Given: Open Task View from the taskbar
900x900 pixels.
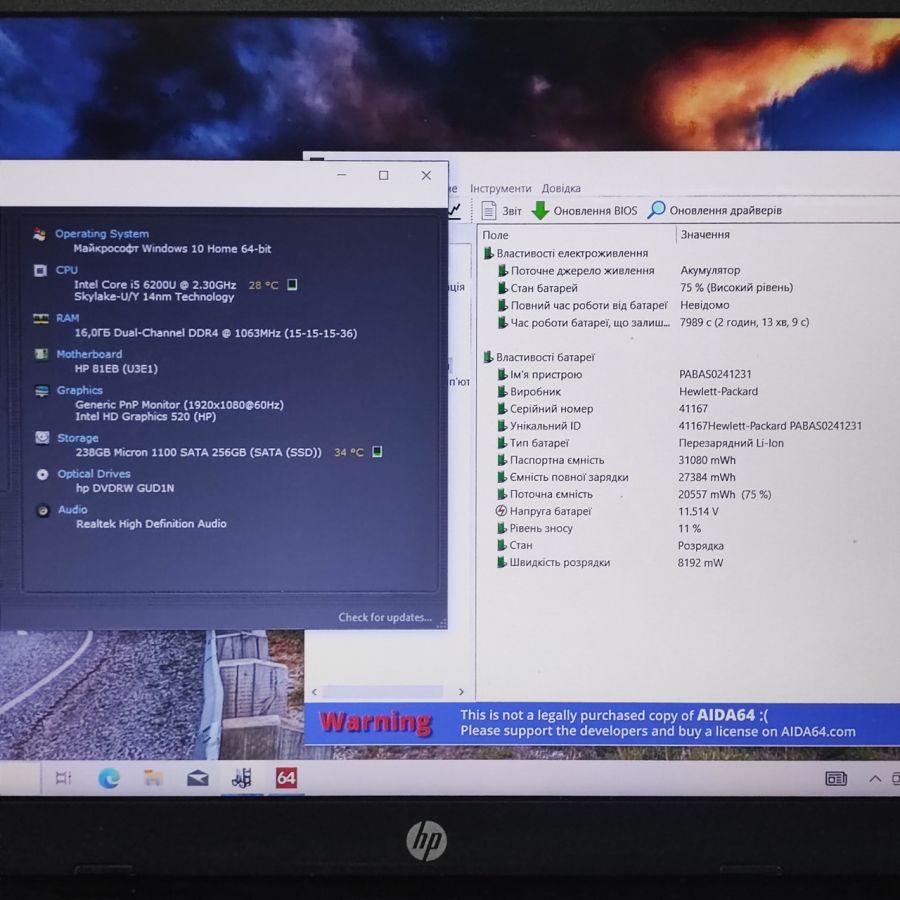Looking at the screenshot, I should click(x=63, y=778).
